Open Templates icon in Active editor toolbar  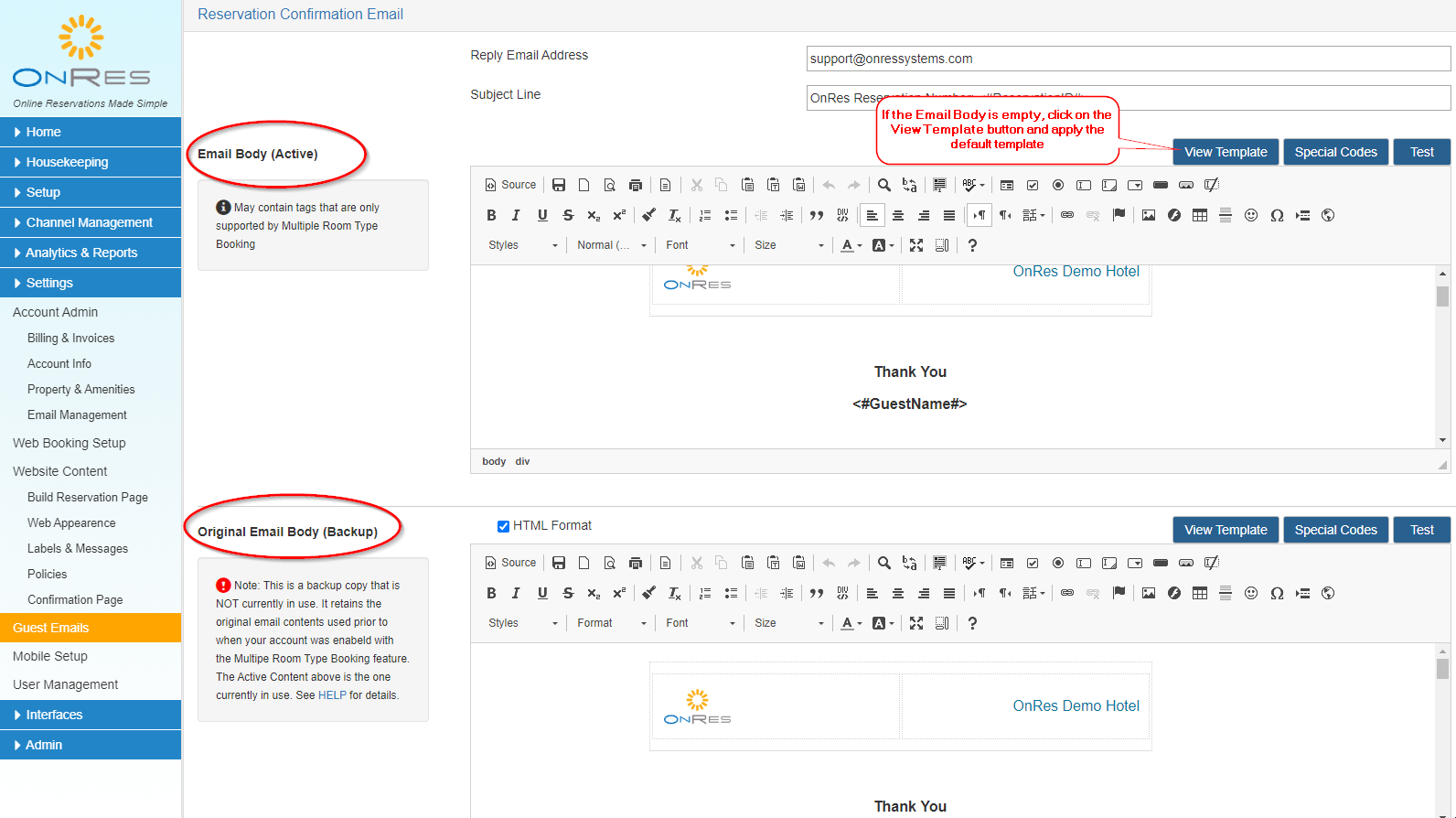666,185
